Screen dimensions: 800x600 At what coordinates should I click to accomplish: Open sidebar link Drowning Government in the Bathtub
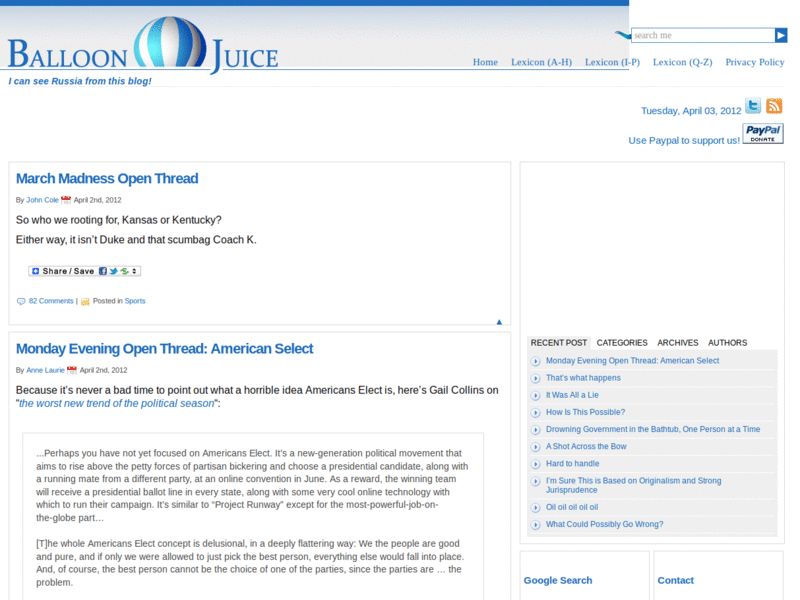coord(653,430)
